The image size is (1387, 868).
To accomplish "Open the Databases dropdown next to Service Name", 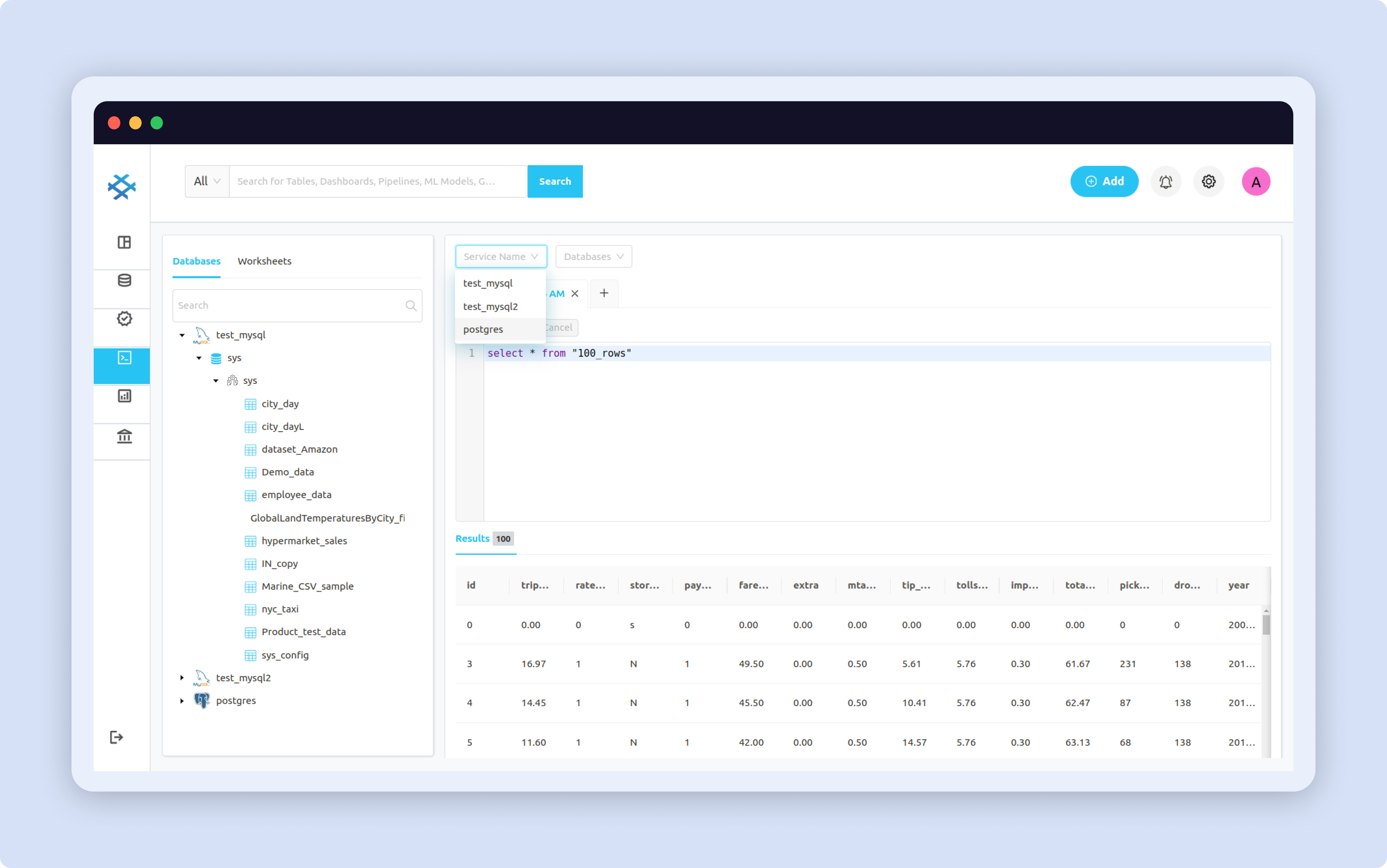I will [593, 256].
